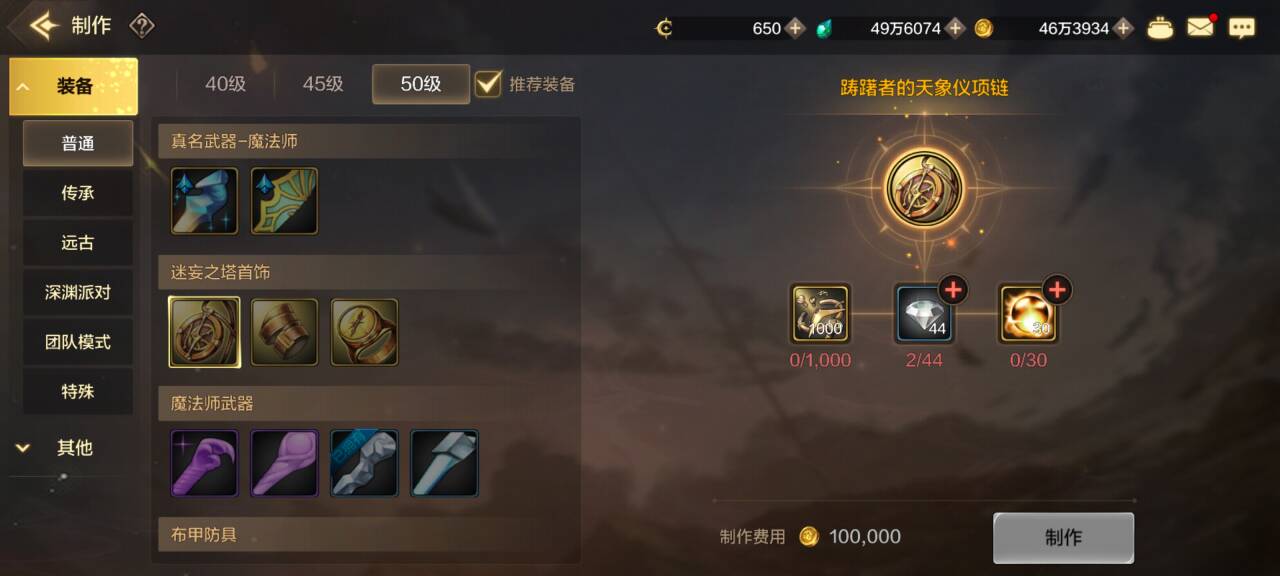
Task: Click the 制作 craft button
Action: point(1063,538)
